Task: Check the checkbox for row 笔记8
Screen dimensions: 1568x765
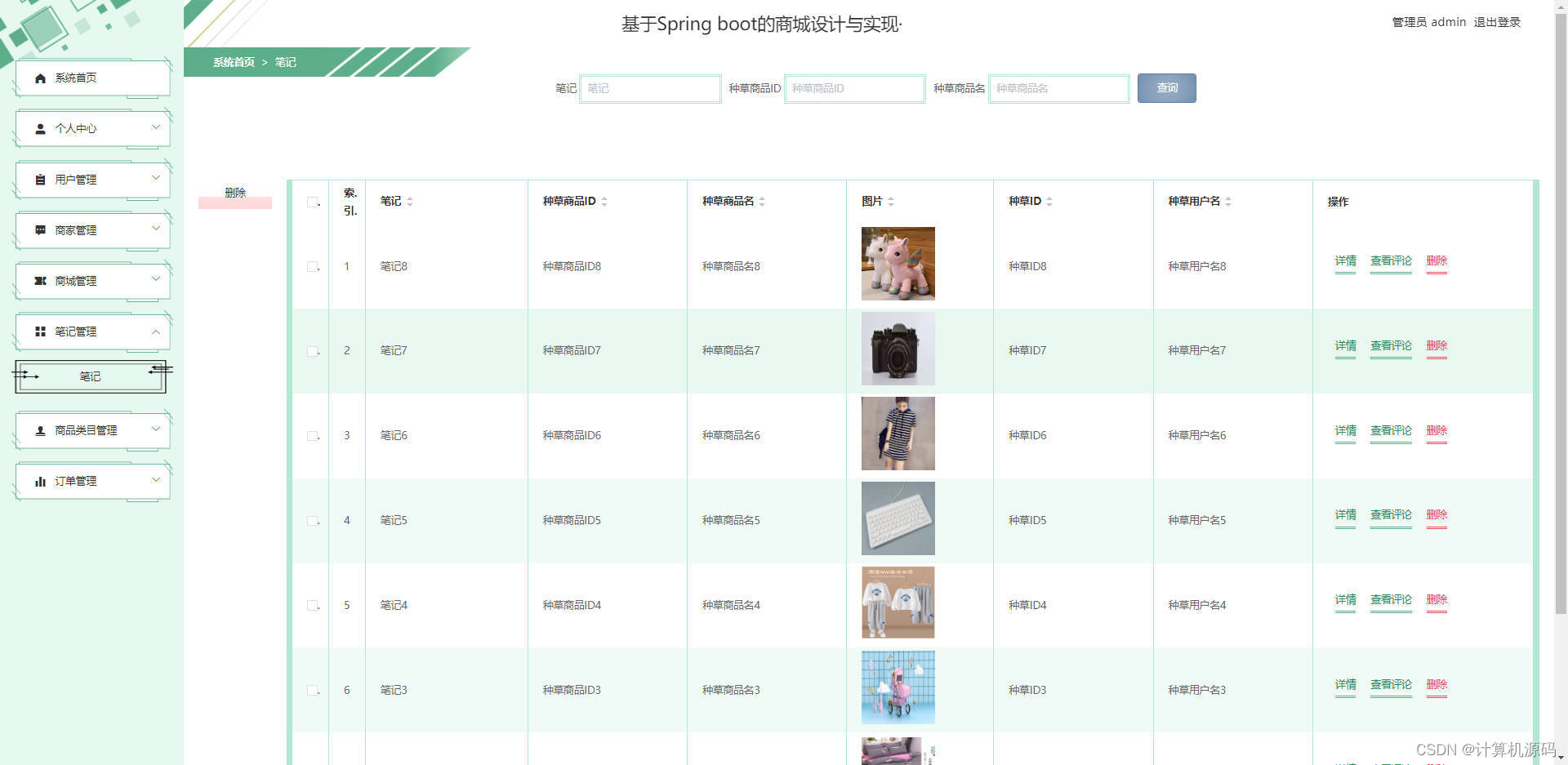Action: [310, 266]
